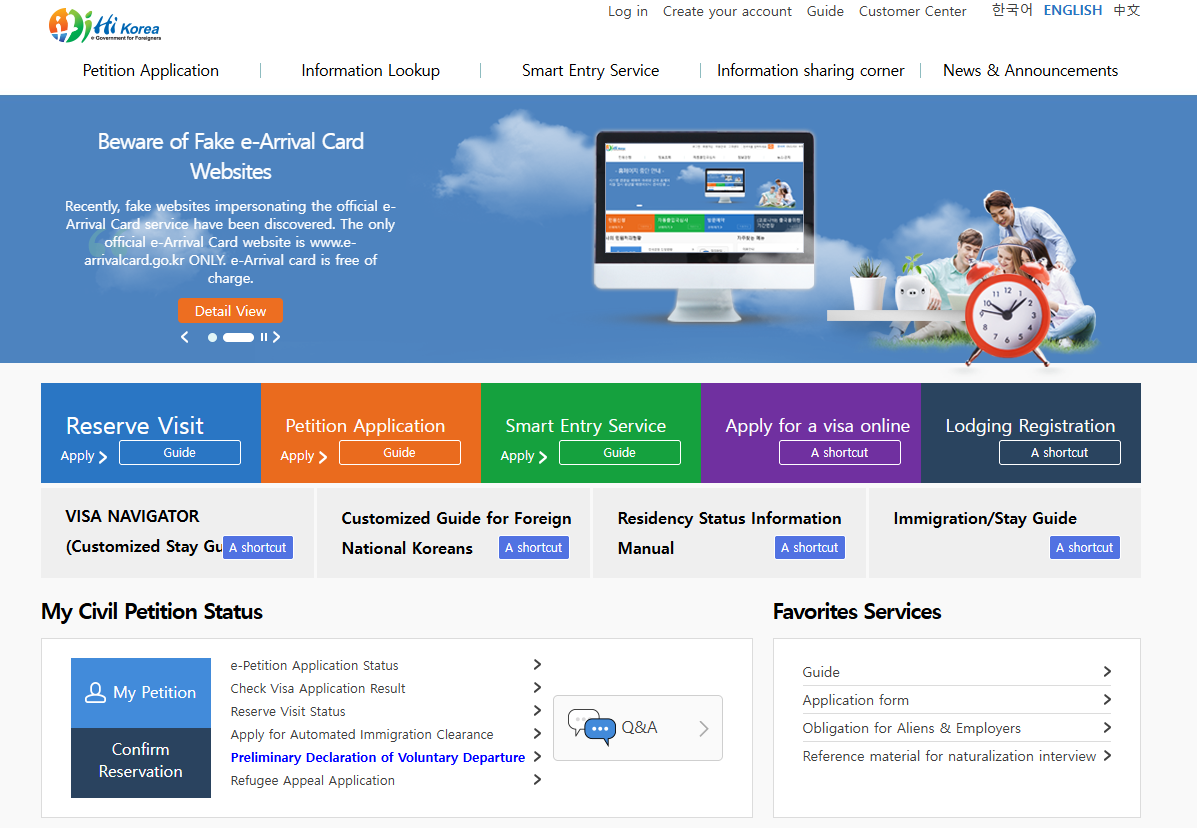Open News & Announcements menu
1197x828 pixels.
tap(1031, 70)
